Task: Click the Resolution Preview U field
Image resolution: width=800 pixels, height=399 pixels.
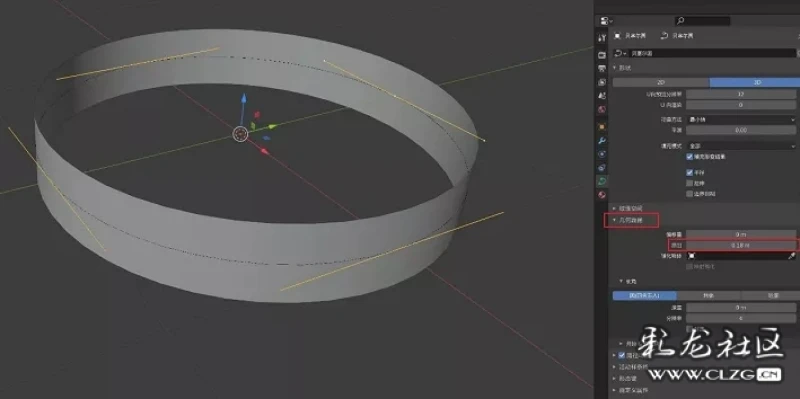Action: pos(741,94)
